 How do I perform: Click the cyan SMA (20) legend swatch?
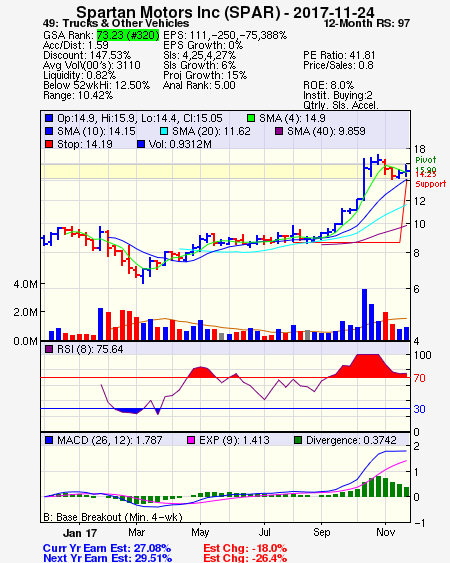click(x=164, y=131)
